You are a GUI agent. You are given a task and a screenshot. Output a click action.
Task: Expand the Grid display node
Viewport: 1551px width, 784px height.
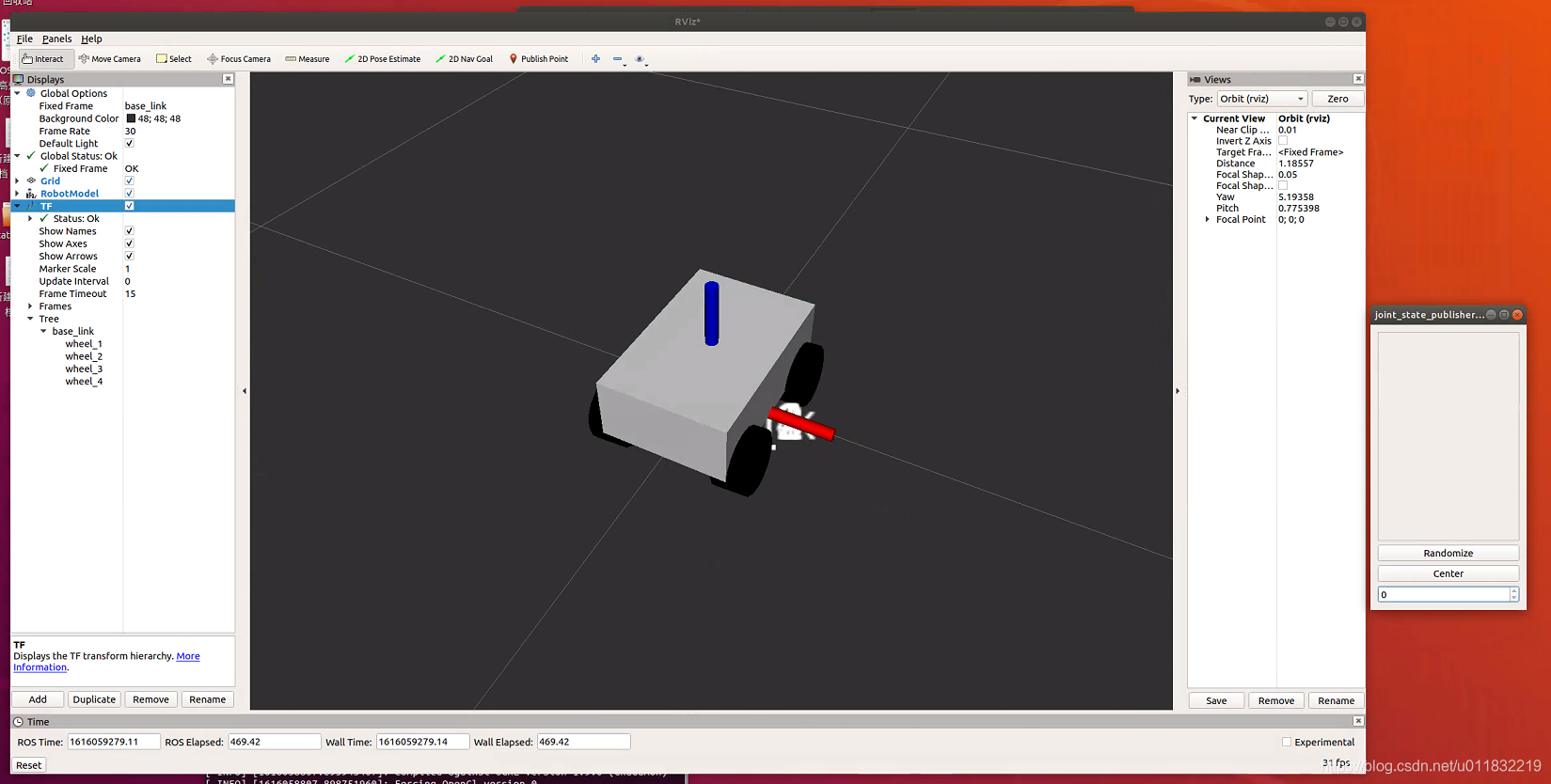17,180
